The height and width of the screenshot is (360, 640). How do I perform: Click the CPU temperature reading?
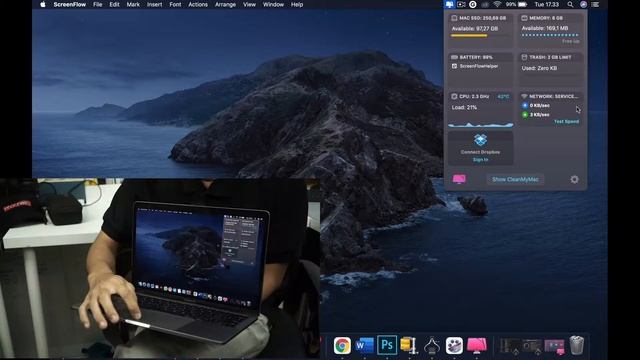pos(503,96)
